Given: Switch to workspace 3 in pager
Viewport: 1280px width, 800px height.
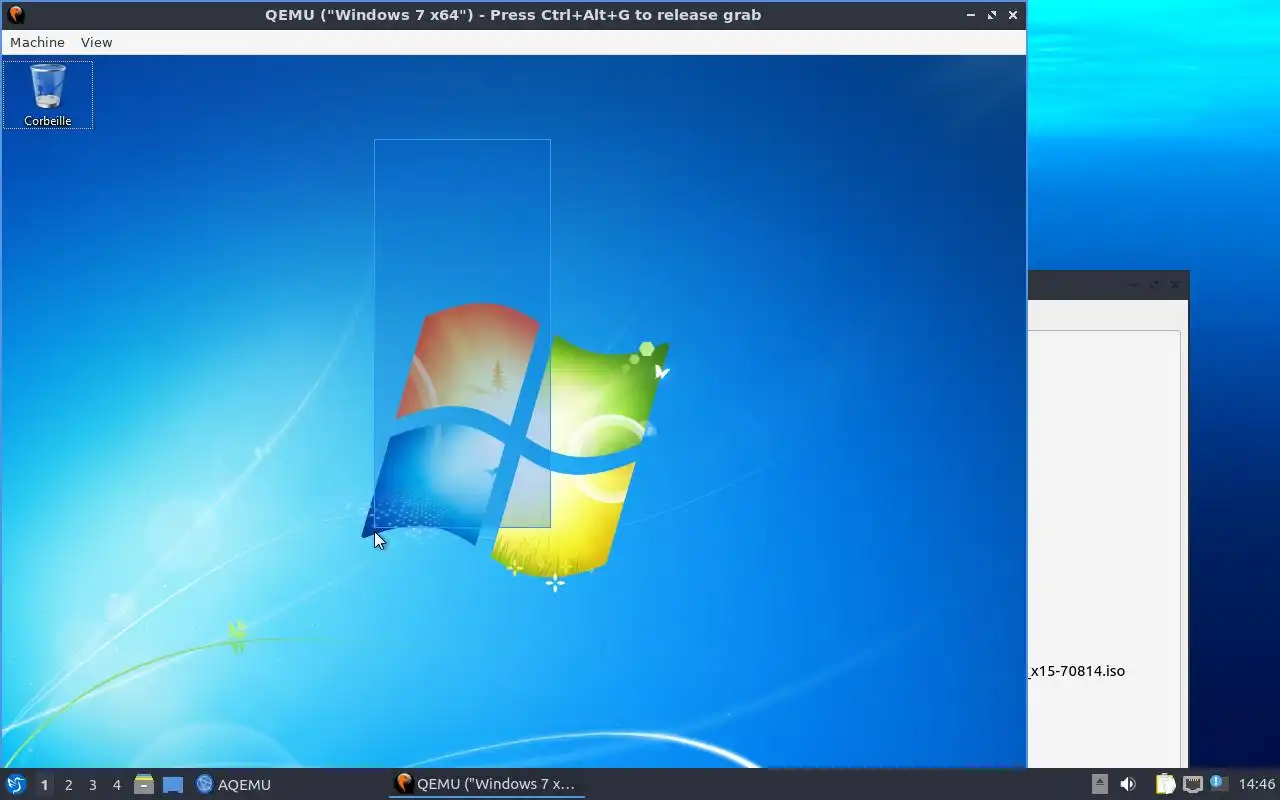Looking at the screenshot, I should (92, 785).
